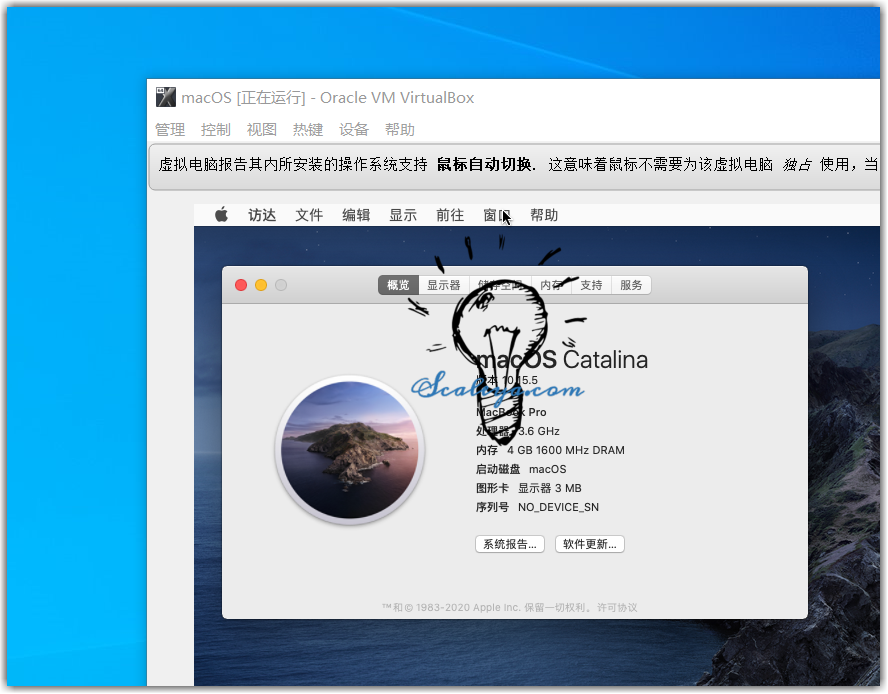Image resolution: width=888 pixels, height=694 pixels.
Task: Close the About This Mac window
Action: pos(241,285)
